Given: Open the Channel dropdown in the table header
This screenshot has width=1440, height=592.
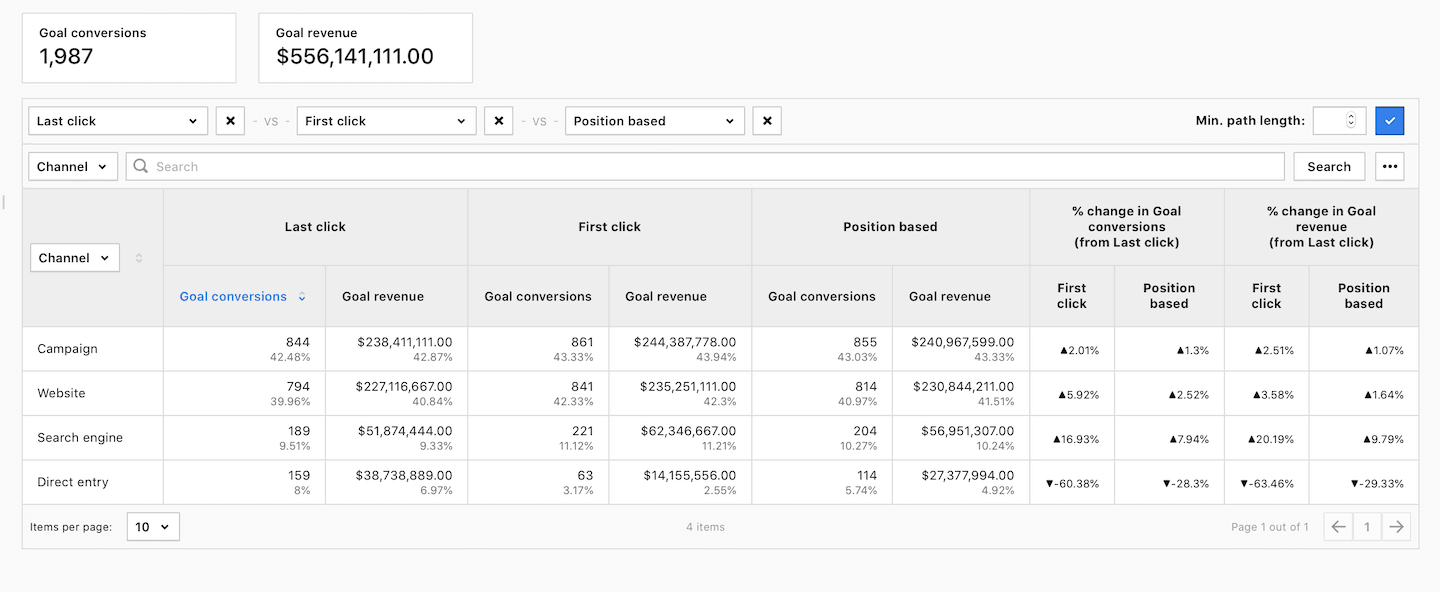Looking at the screenshot, I should pos(74,257).
